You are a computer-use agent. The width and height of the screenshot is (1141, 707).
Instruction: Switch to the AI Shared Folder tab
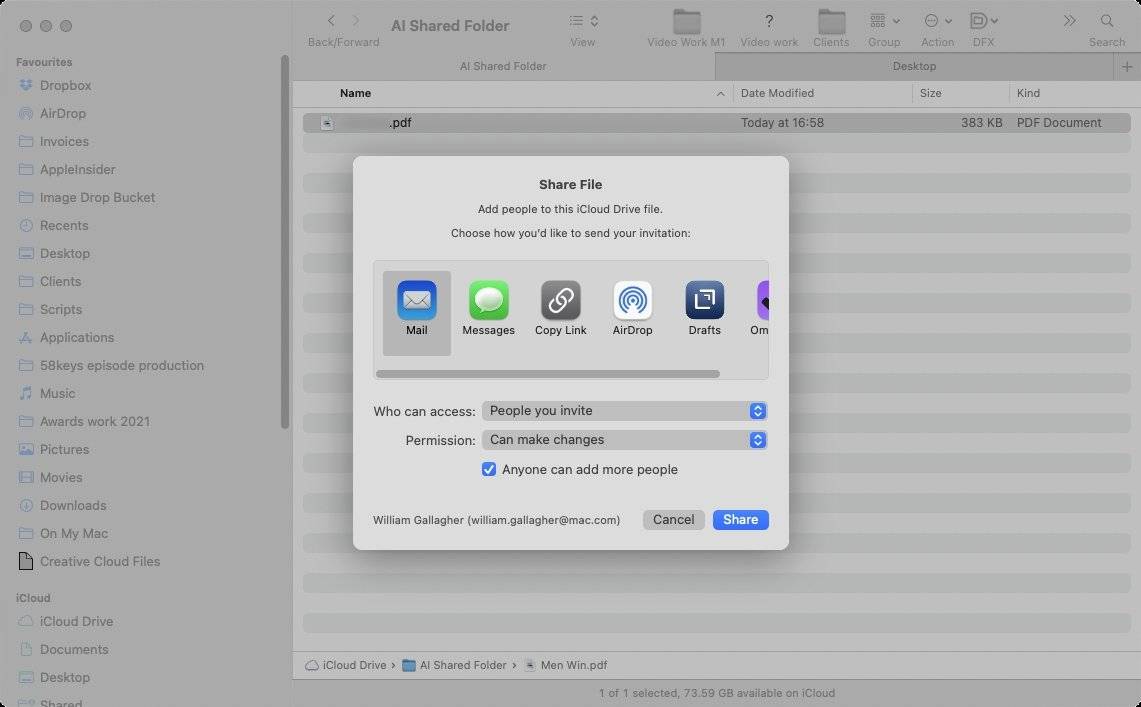[503, 66]
